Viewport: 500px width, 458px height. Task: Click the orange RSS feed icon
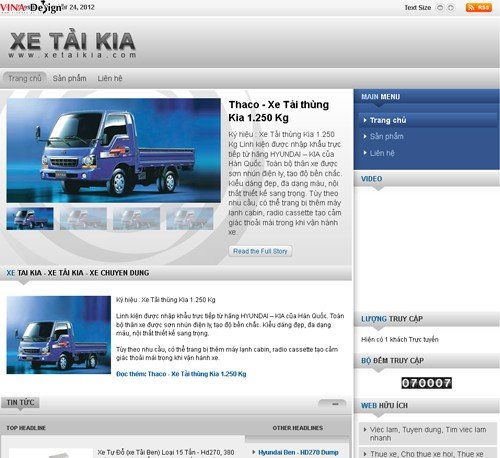pyautogui.click(x=479, y=7)
